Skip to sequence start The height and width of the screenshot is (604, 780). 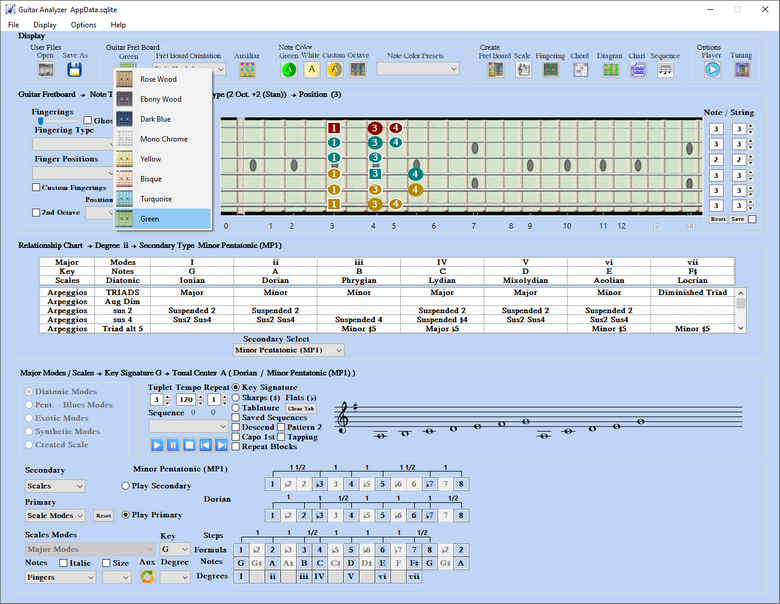205,445
